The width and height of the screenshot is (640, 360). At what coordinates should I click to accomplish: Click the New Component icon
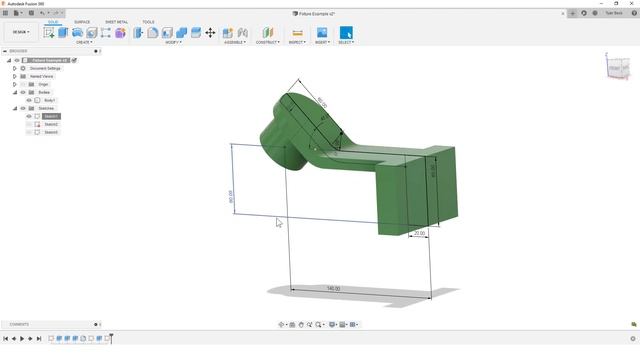(x=228, y=33)
